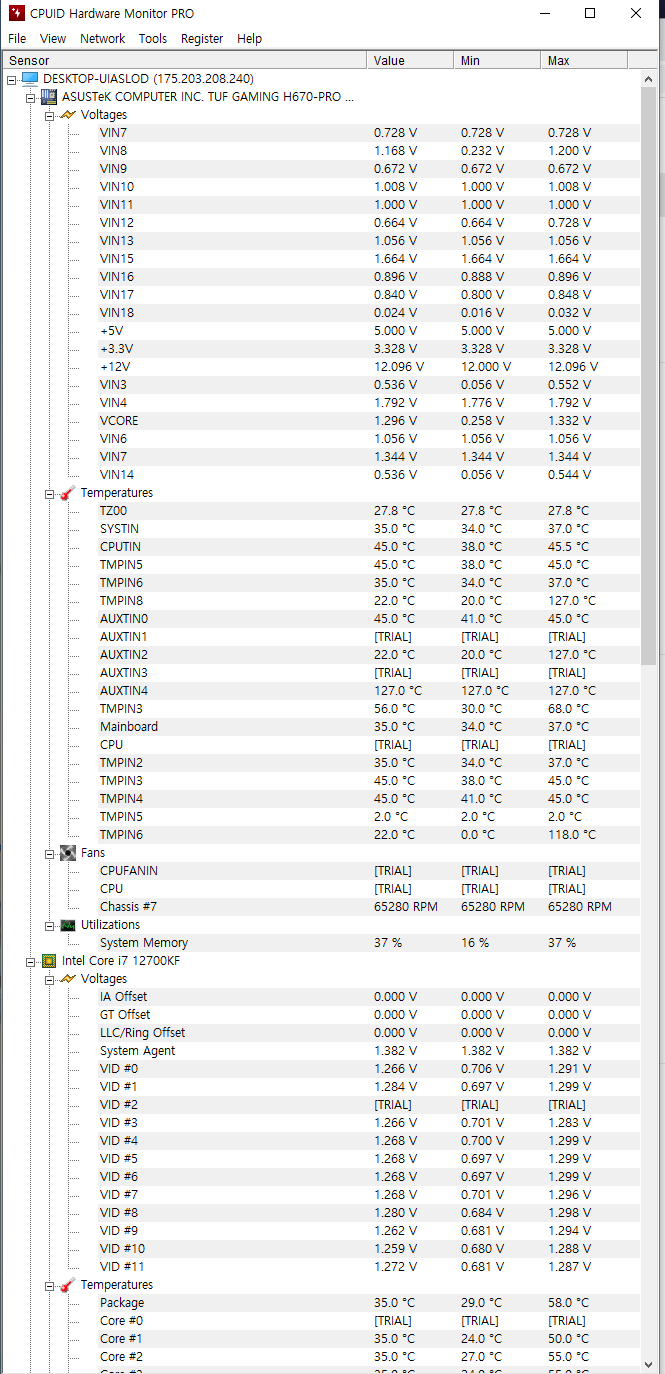
Task: Collapse the Utilizations section
Action: point(49,925)
